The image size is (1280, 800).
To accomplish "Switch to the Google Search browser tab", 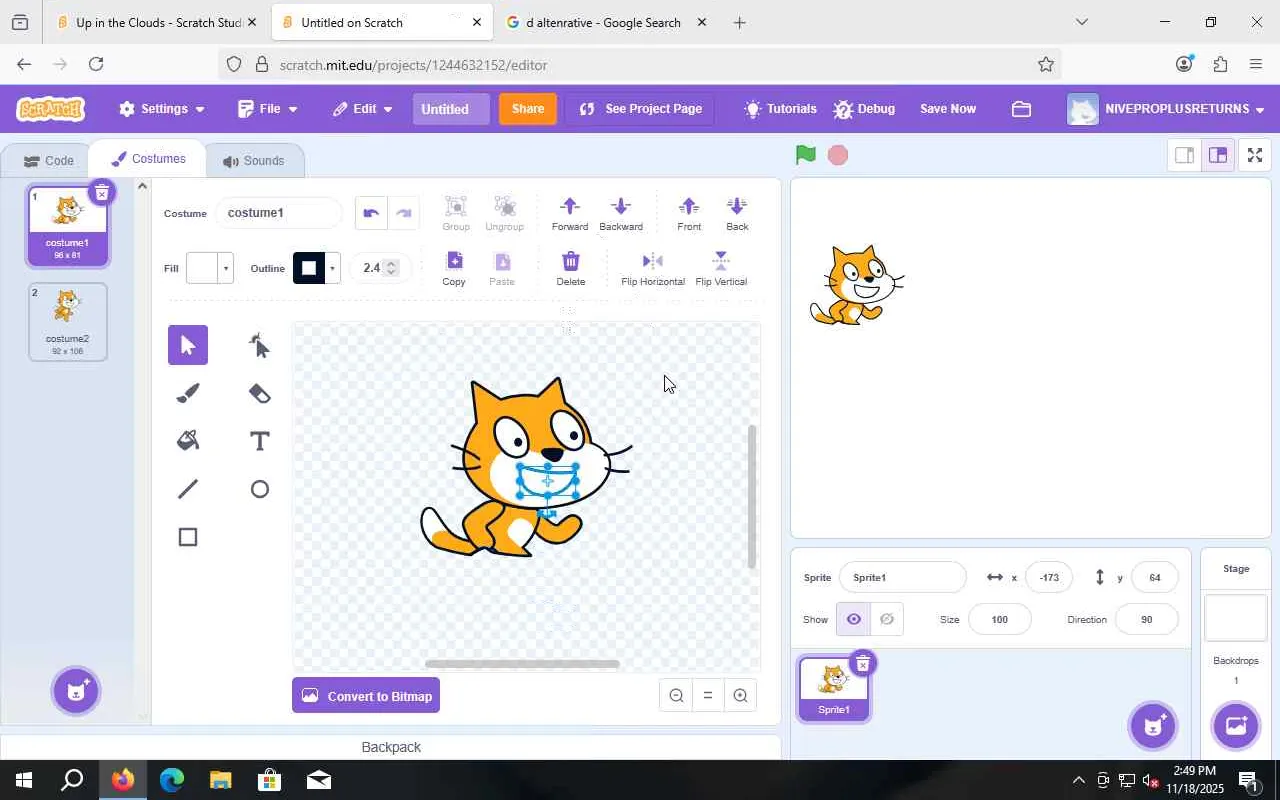I will pos(608,22).
